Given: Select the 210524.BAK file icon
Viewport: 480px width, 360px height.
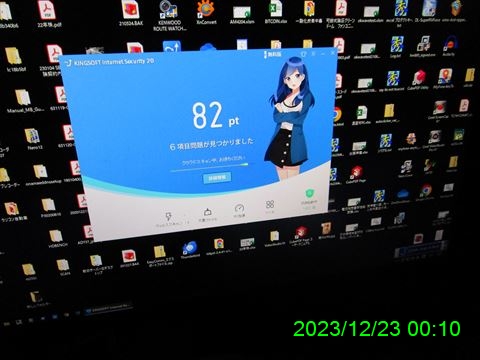Looking at the screenshot, I should pos(131,14).
